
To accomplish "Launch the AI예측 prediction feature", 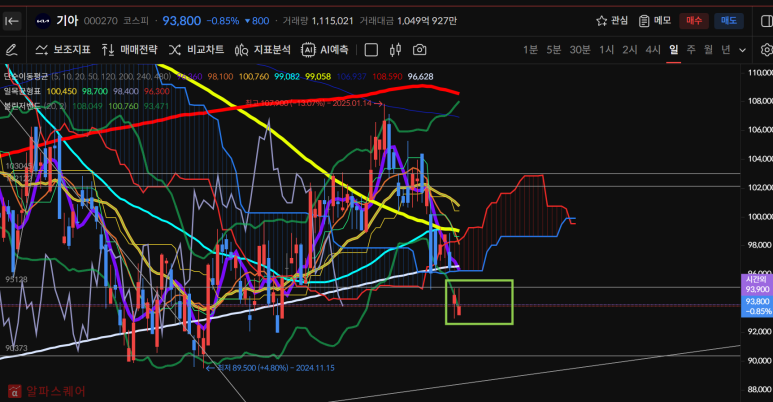I will click(325, 50).
